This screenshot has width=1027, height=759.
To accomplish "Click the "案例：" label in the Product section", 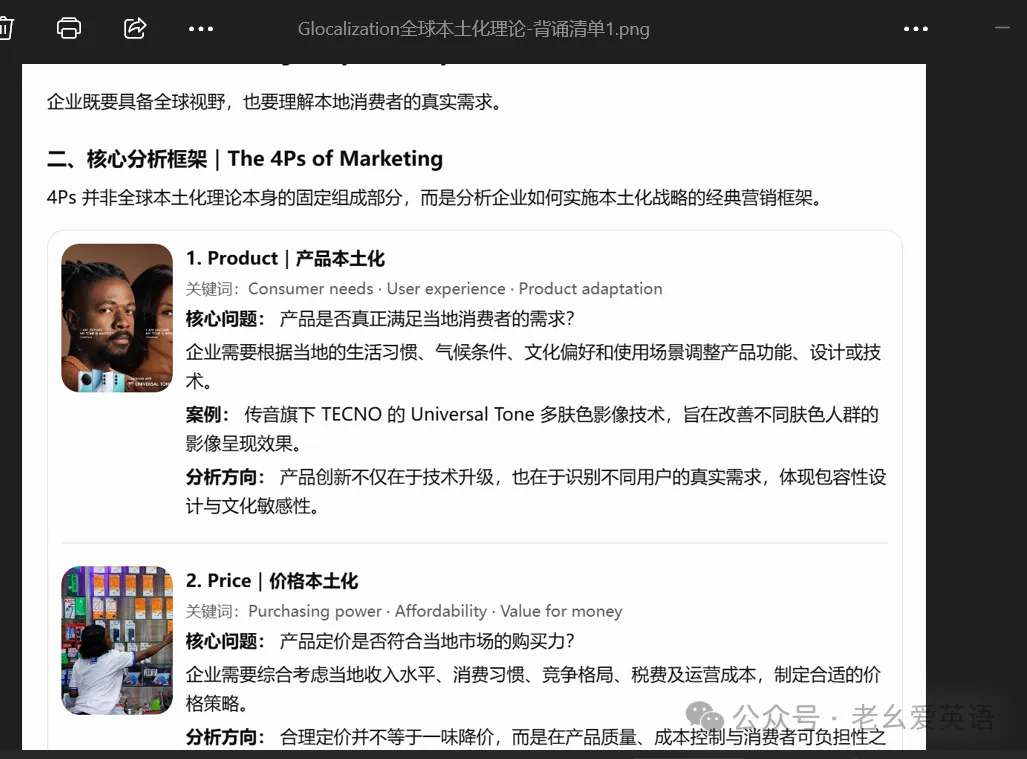I will (208, 415).
